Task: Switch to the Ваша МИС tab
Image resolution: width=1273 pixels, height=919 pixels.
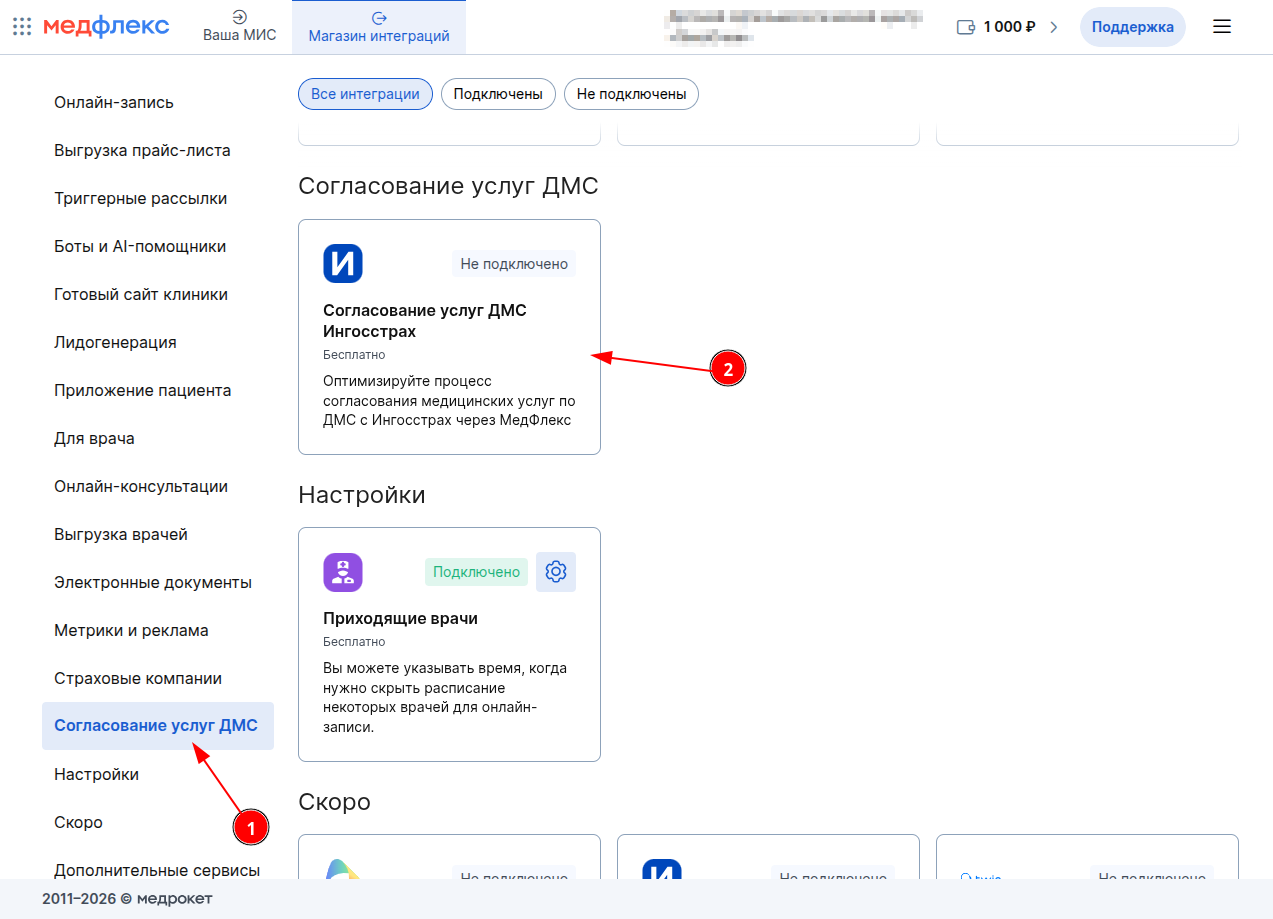Action: [x=239, y=27]
